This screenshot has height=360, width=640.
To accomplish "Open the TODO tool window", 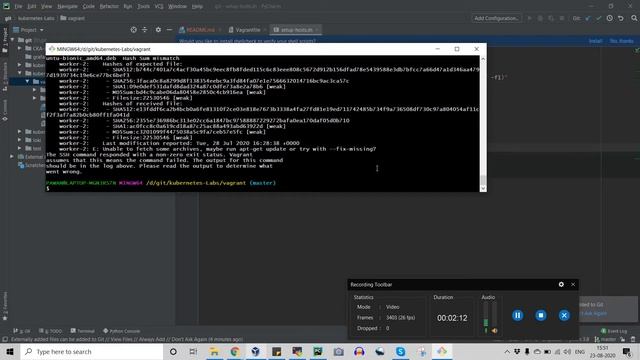I will [x=50, y=331].
